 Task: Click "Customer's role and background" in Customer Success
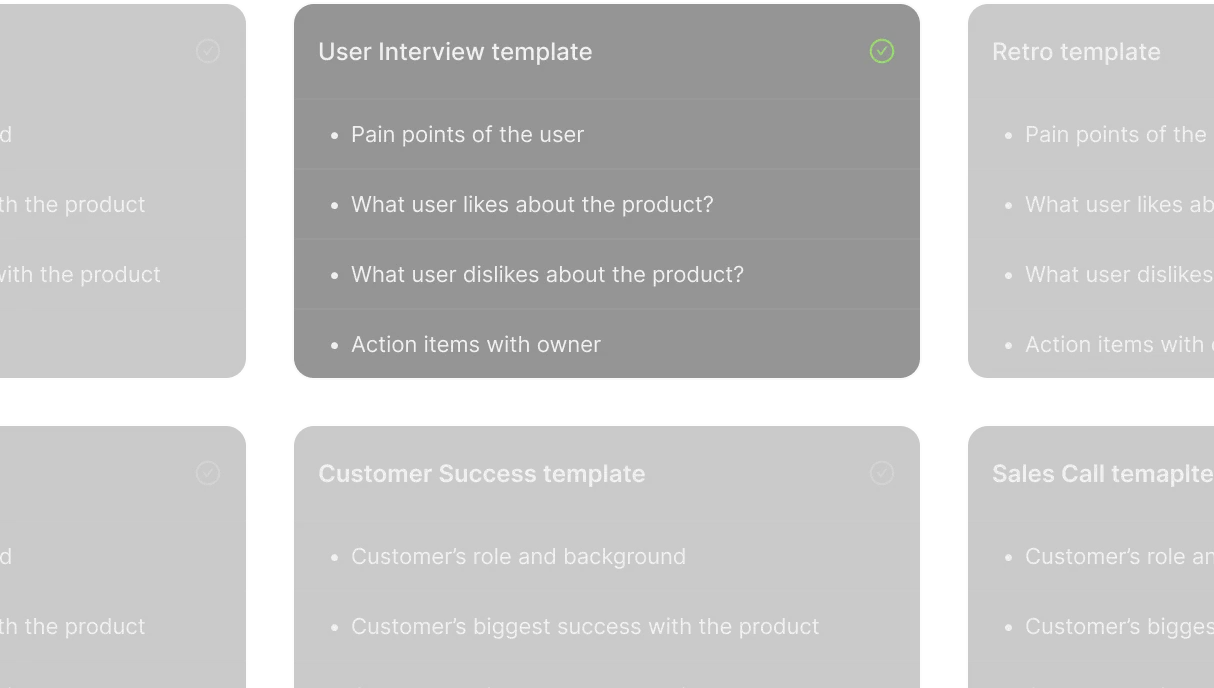[x=518, y=557]
